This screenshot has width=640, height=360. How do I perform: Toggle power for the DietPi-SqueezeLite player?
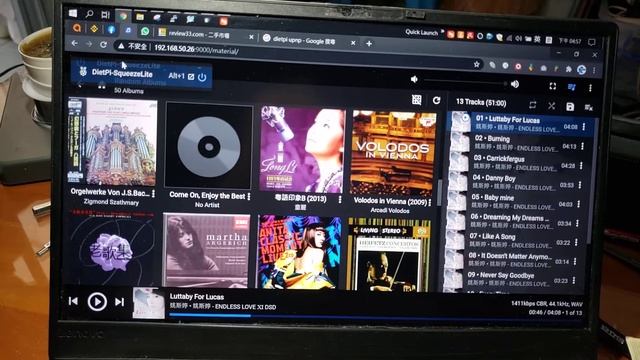[x=202, y=77]
